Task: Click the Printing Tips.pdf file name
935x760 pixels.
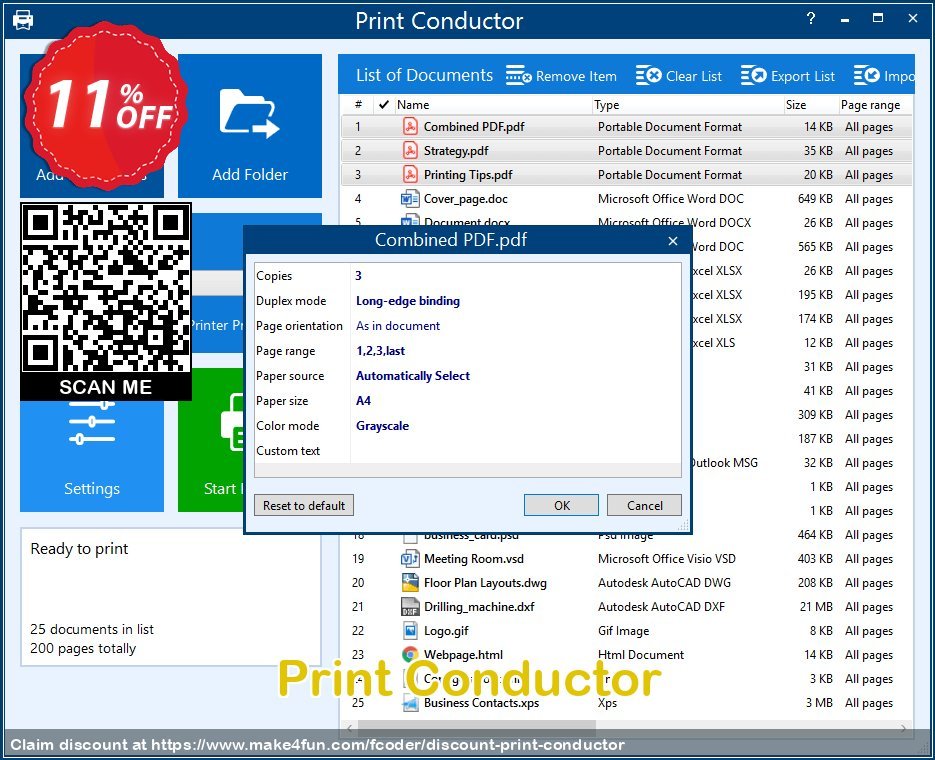Action: click(x=468, y=175)
